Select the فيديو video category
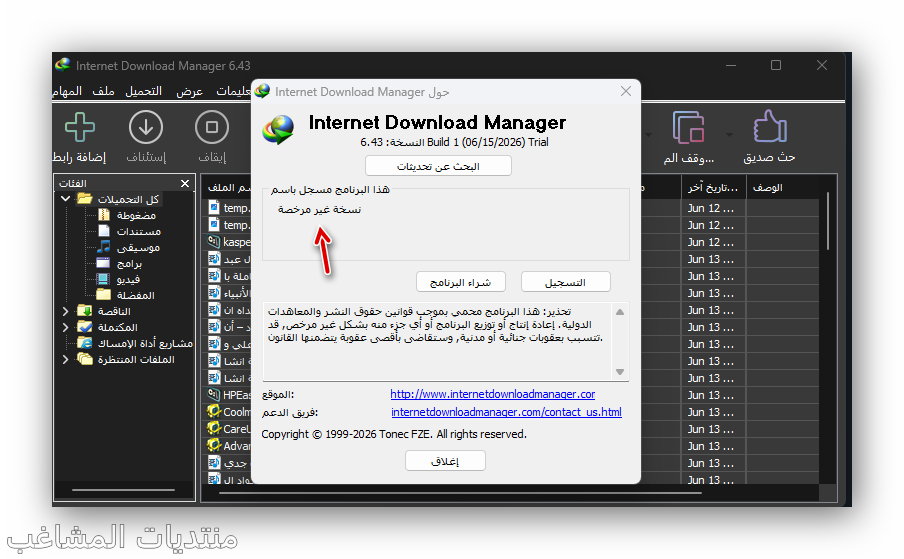904x559 pixels. click(x=128, y=279)
